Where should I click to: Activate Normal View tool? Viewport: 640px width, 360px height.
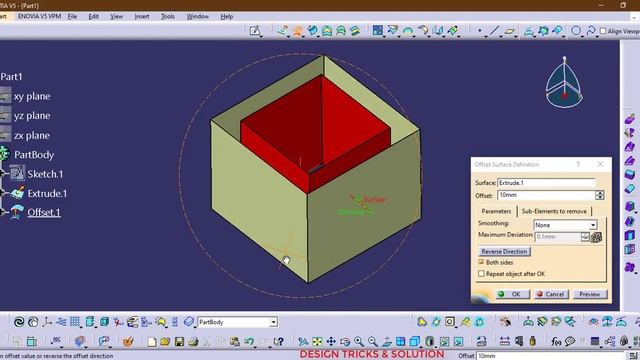click(x=387, y=341)
